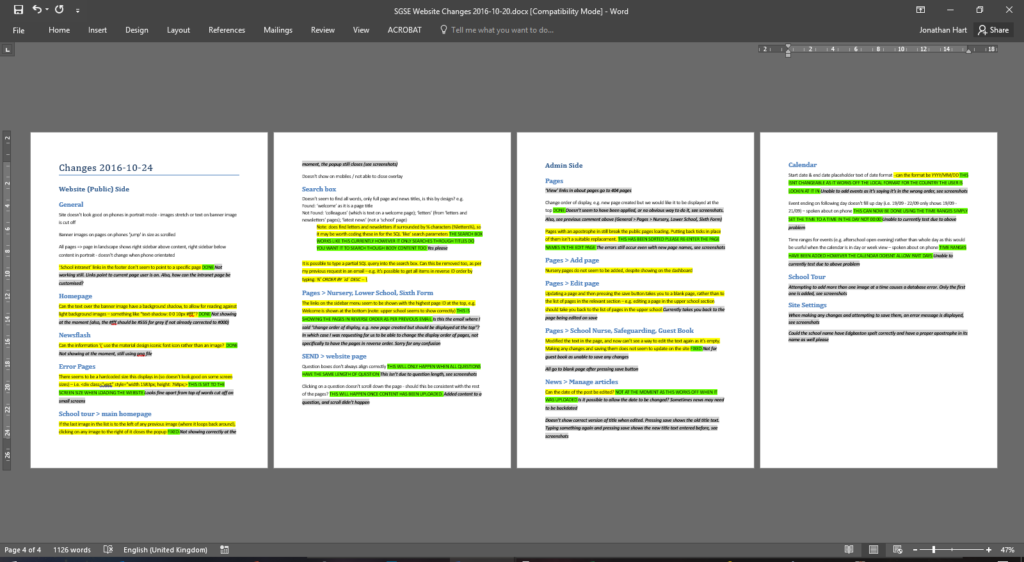Click the 'Admin Side' heading
Screen dimensions: 1024x562
pyautogui.click(x=564, y=165)
